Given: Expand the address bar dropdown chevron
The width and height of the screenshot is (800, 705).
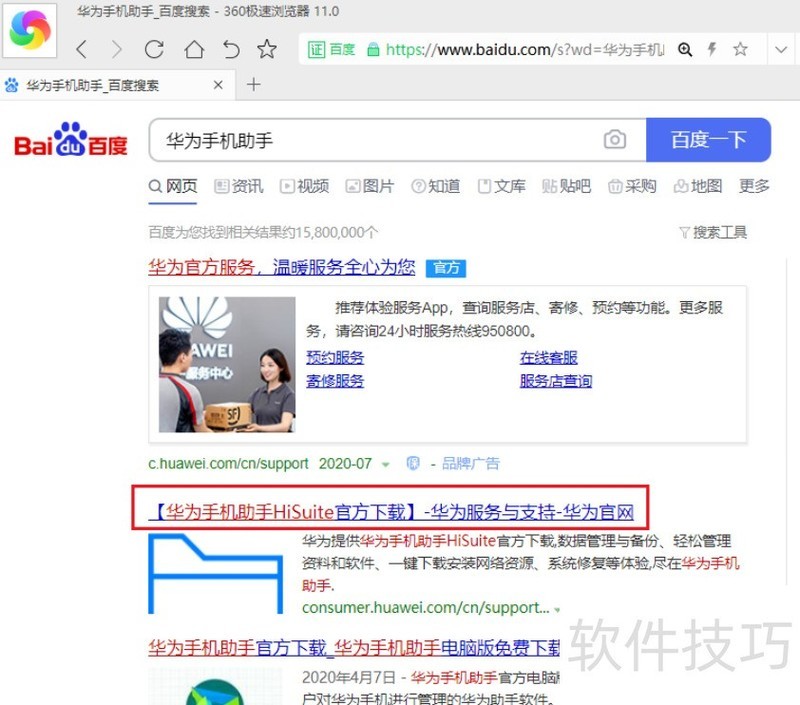Looking at the screenshot, I should click(x=781, y=49).
